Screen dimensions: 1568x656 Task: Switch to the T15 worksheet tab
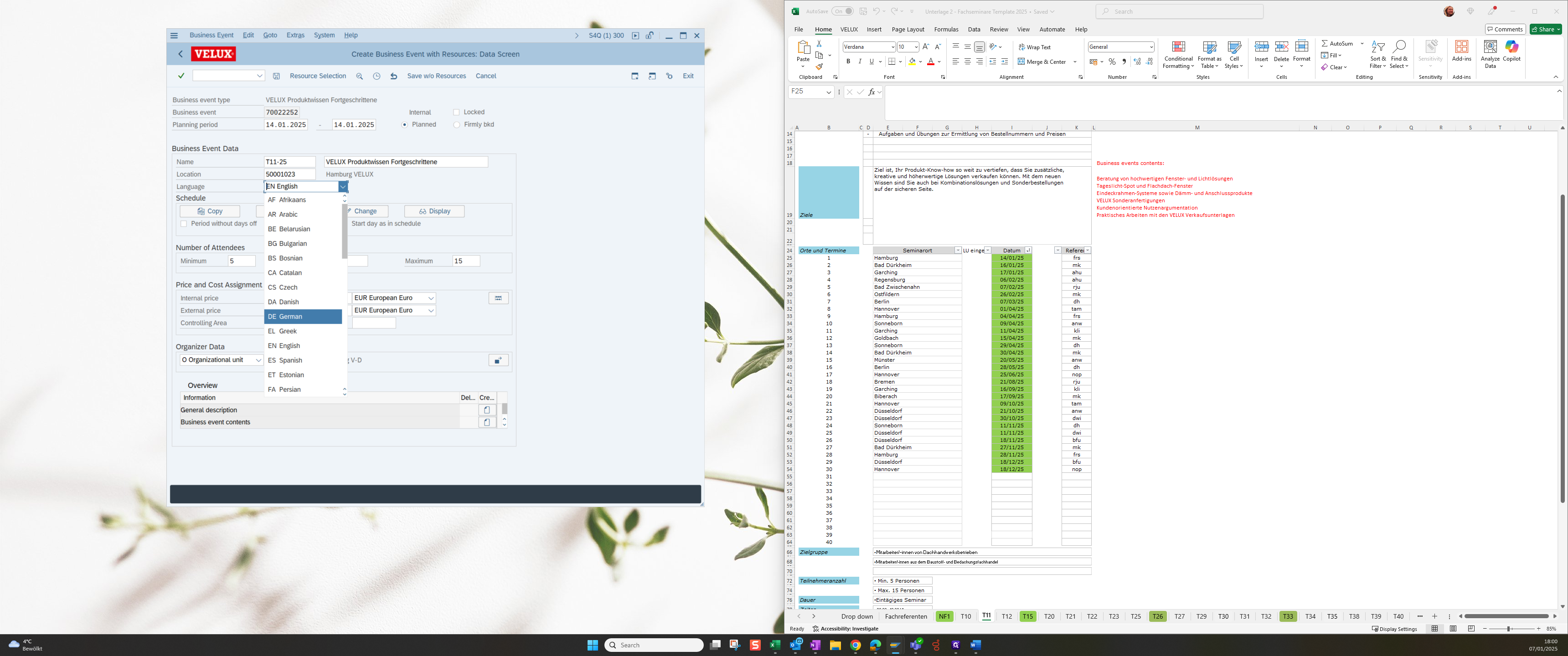point(1027,616)
